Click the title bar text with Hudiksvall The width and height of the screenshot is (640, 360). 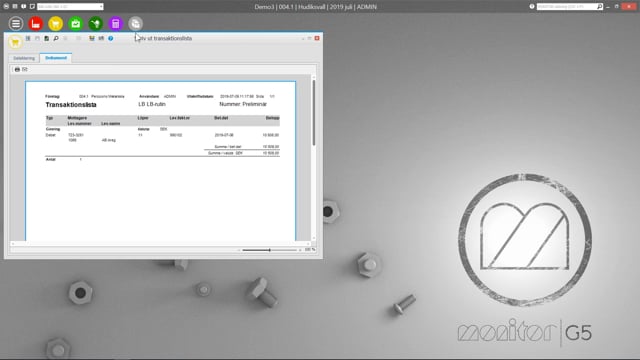[x=316, y=7]
